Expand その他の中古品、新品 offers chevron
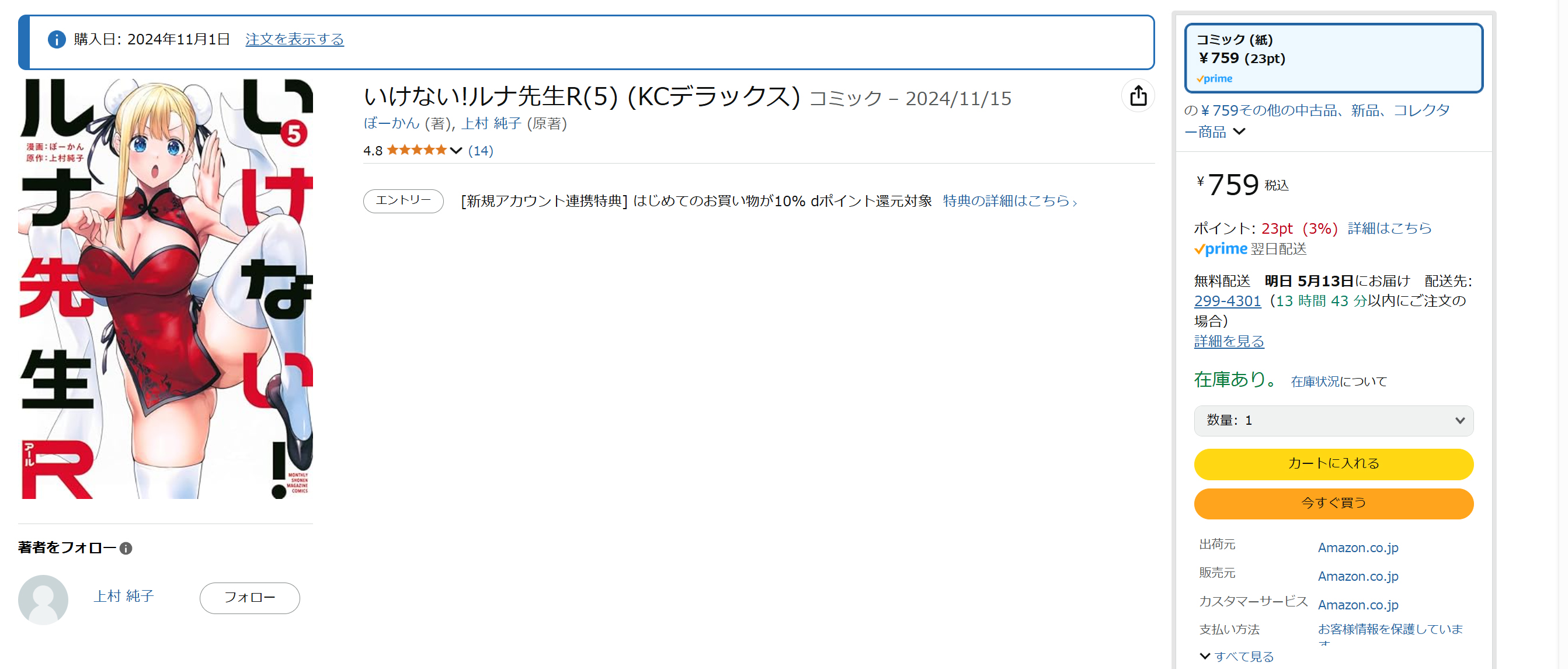 pyautogui.click(x=1239, y=131)
